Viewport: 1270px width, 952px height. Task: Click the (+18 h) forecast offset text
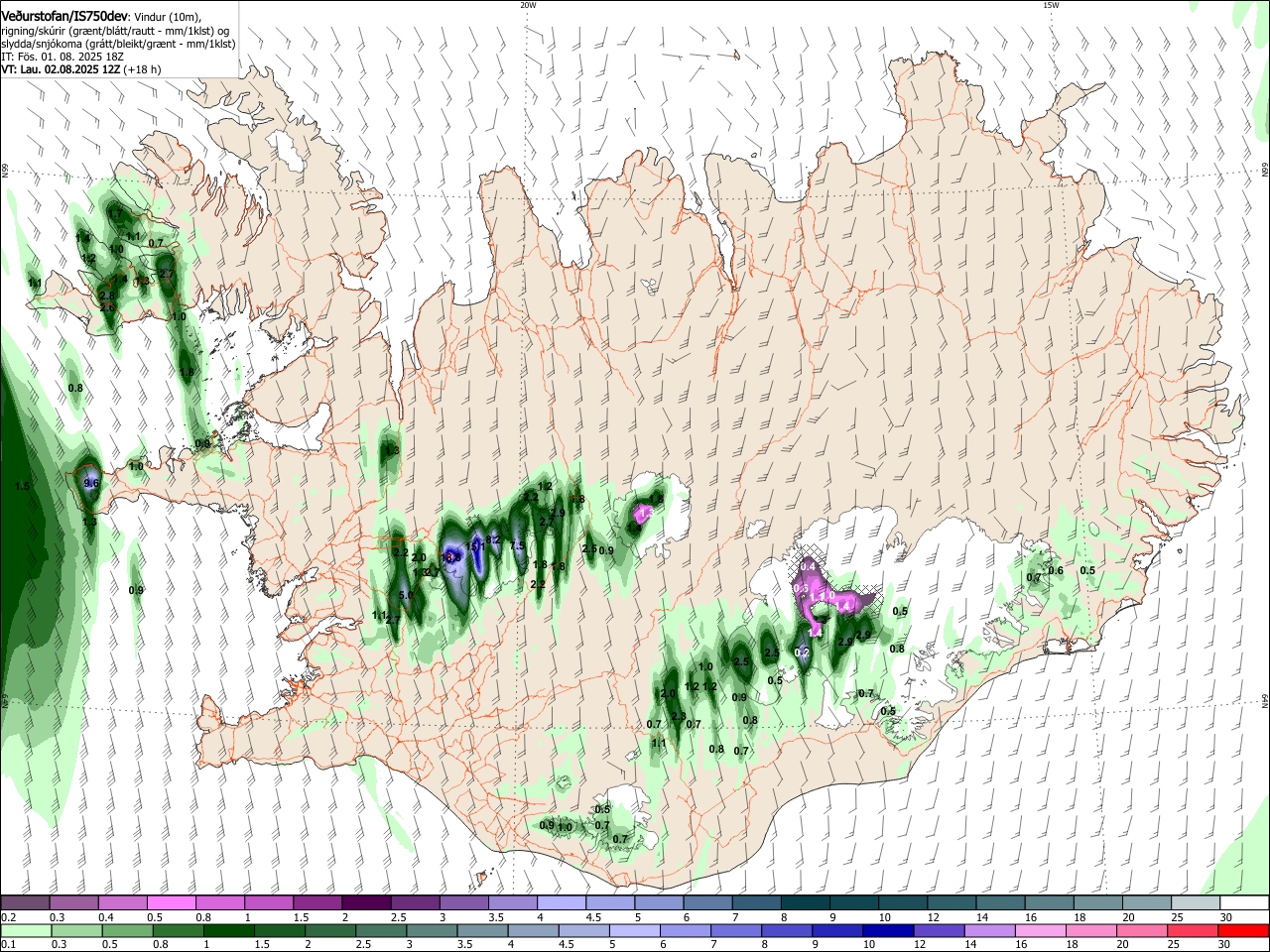[142, 70]
